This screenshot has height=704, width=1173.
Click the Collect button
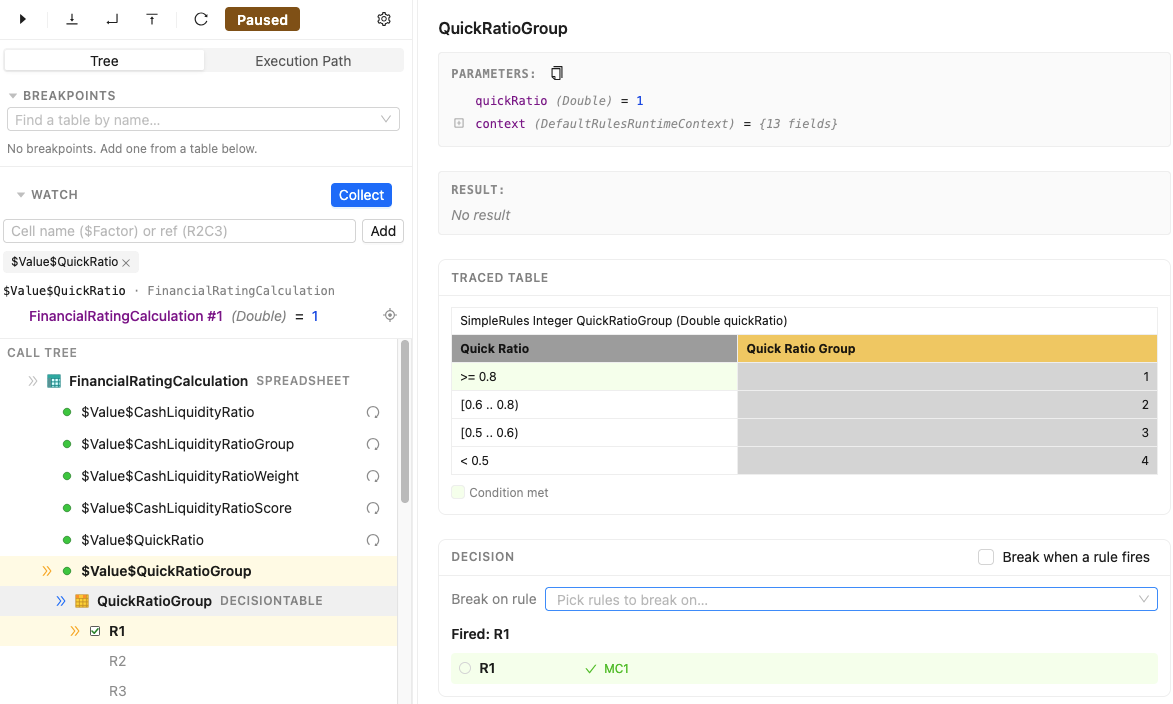(361, 195)
